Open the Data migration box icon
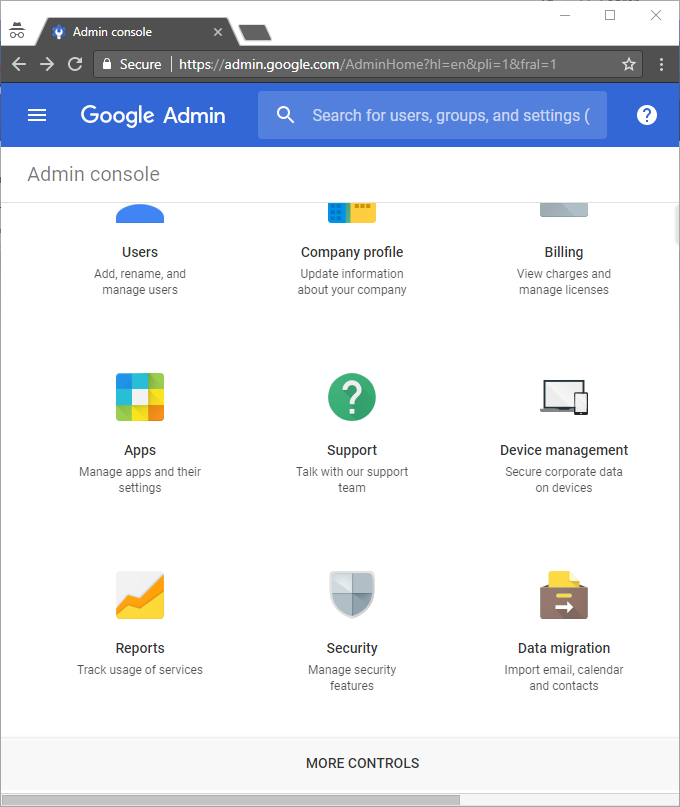Image resolution: width=680 pixels, height=807 pixels. point(564,595)
